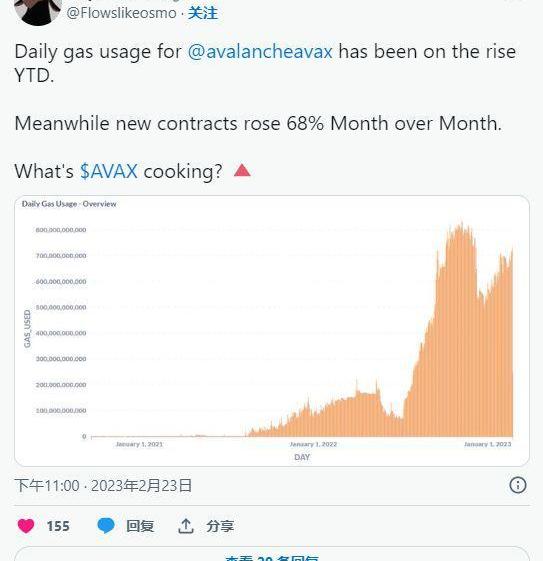This screenshot has width=543, height=561.
Task: Click the 关注 follow link
Action: click(x=203, y=13)
